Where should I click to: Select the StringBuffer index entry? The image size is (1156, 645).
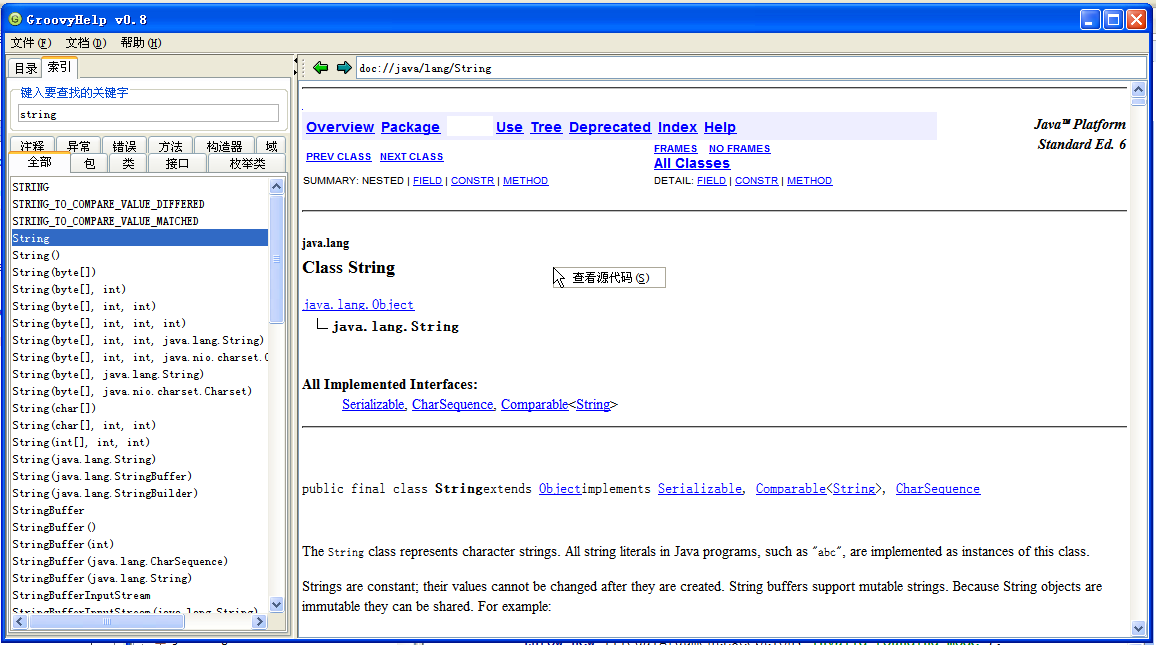139,510
